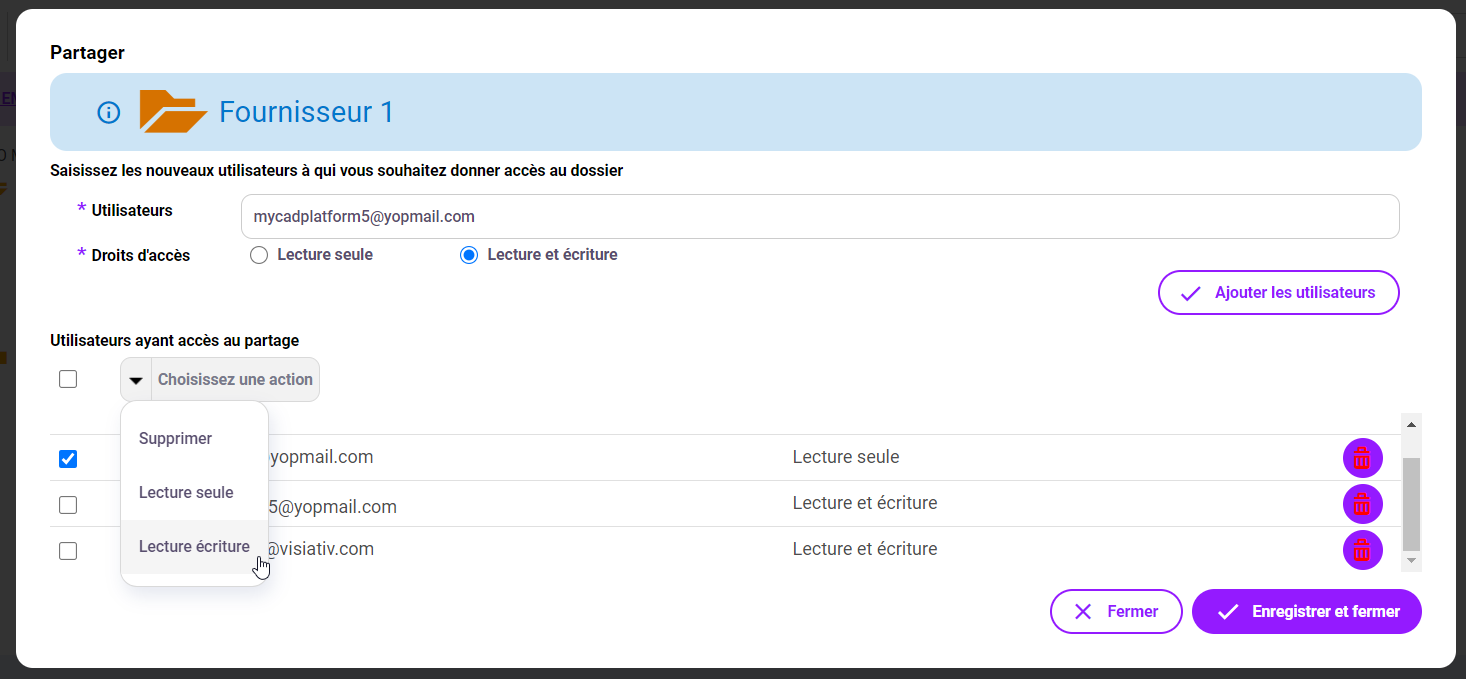Uncheck the checked first user row checkbox
This screenshot has width=1466, height=679.
(x=68, y=459)
